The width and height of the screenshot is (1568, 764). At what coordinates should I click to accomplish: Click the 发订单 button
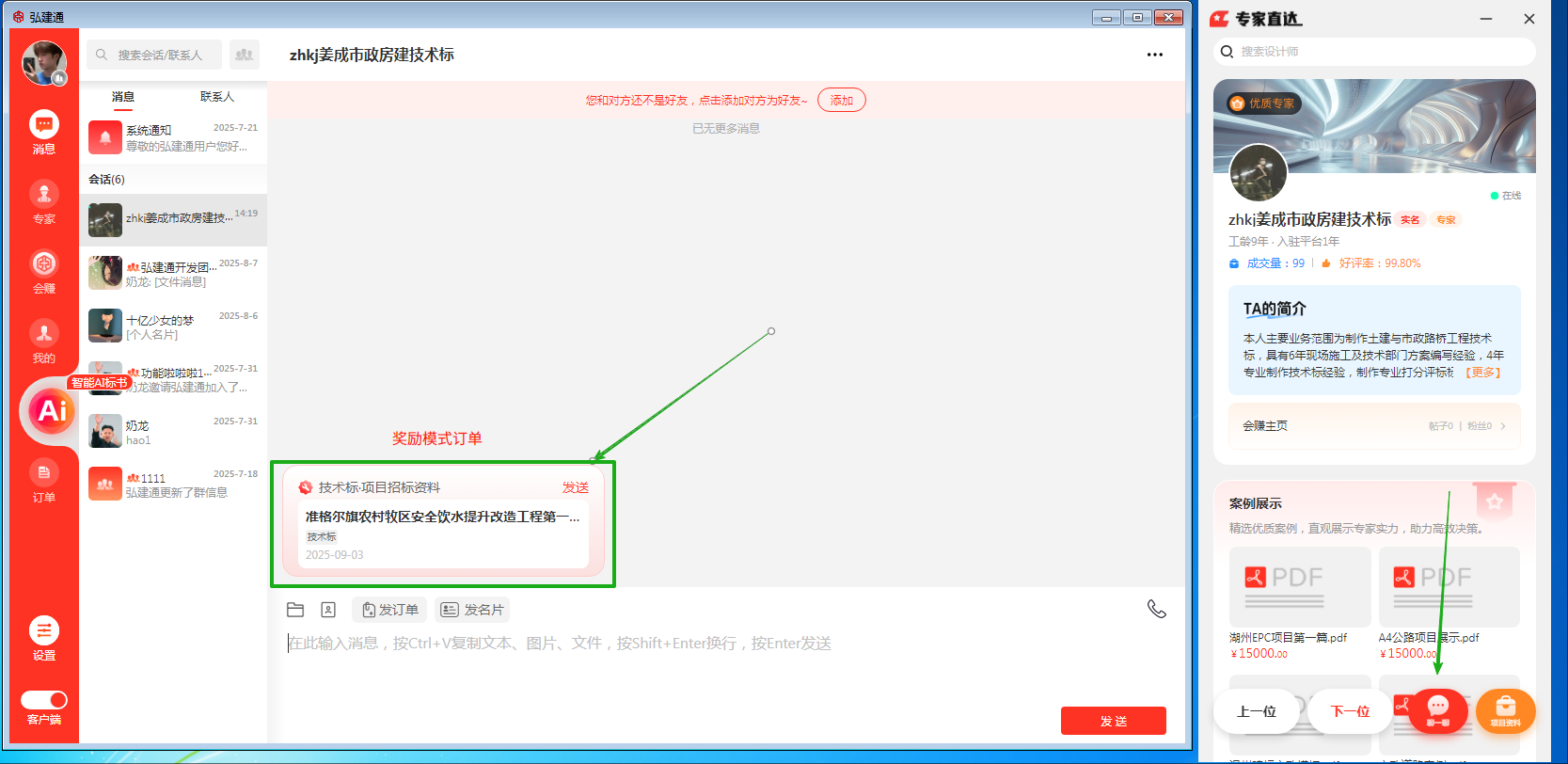click(x=389, y=610)
